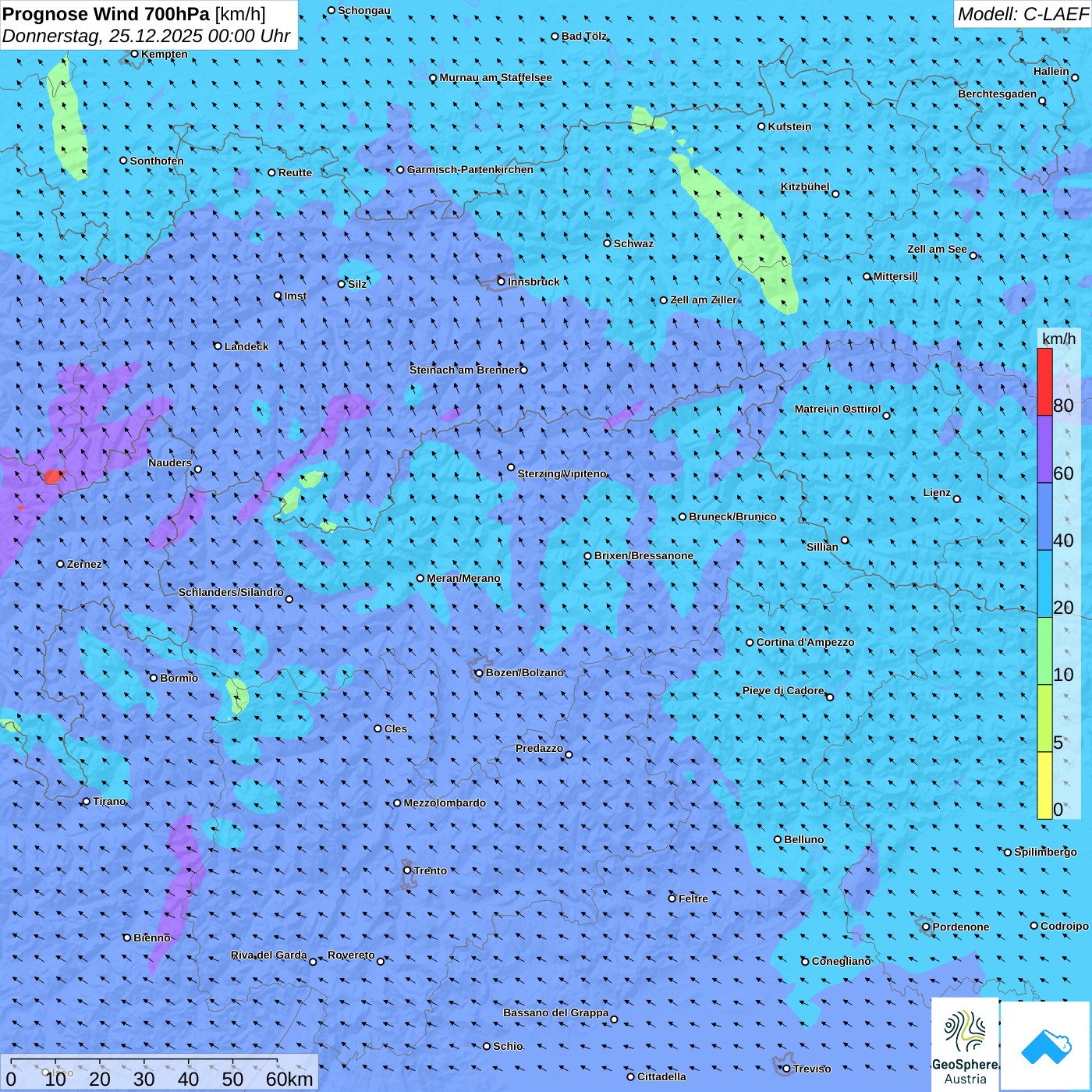
Task: Click the Kitzbühel label
Action: (805, 187)
